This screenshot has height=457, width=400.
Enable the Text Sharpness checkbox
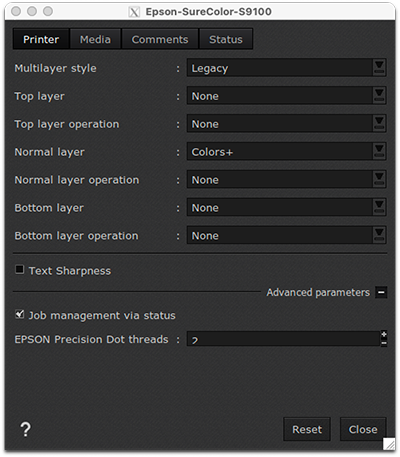[20, 269]
